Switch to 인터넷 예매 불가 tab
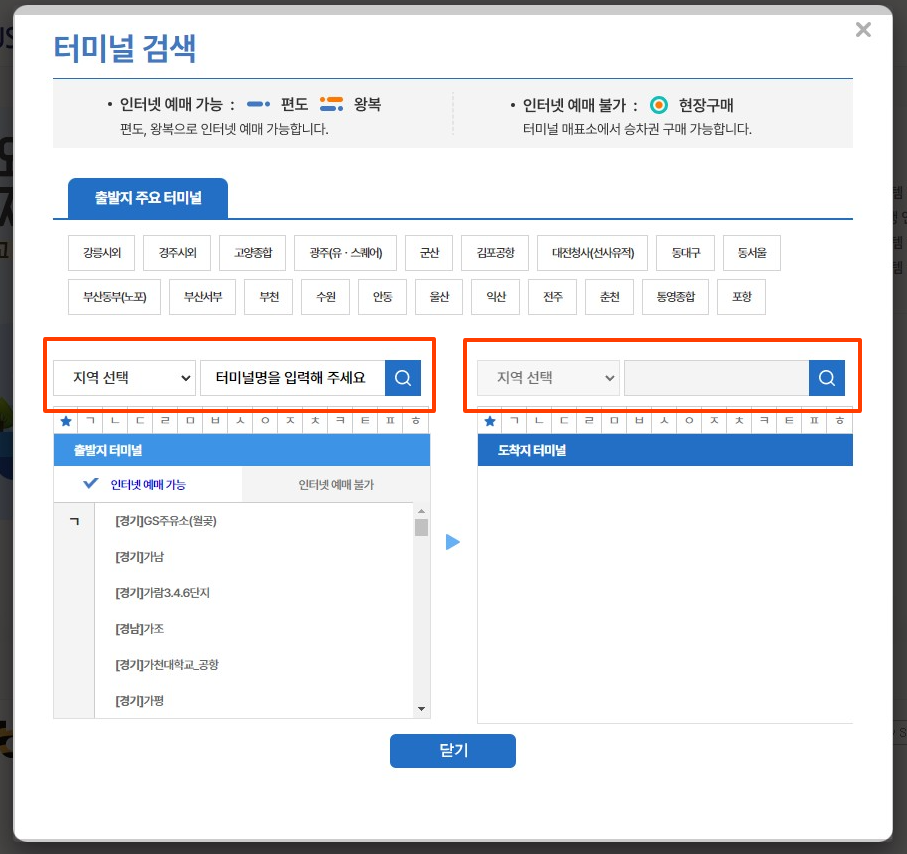 pos(336,484)
